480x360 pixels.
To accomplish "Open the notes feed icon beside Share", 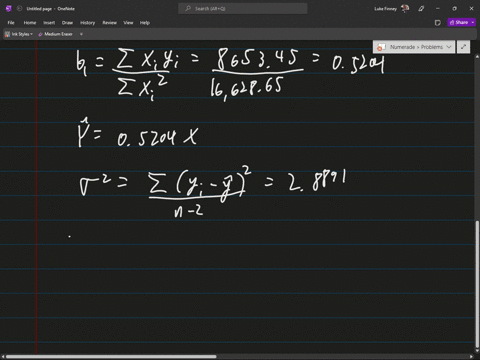I will [438, 23].
